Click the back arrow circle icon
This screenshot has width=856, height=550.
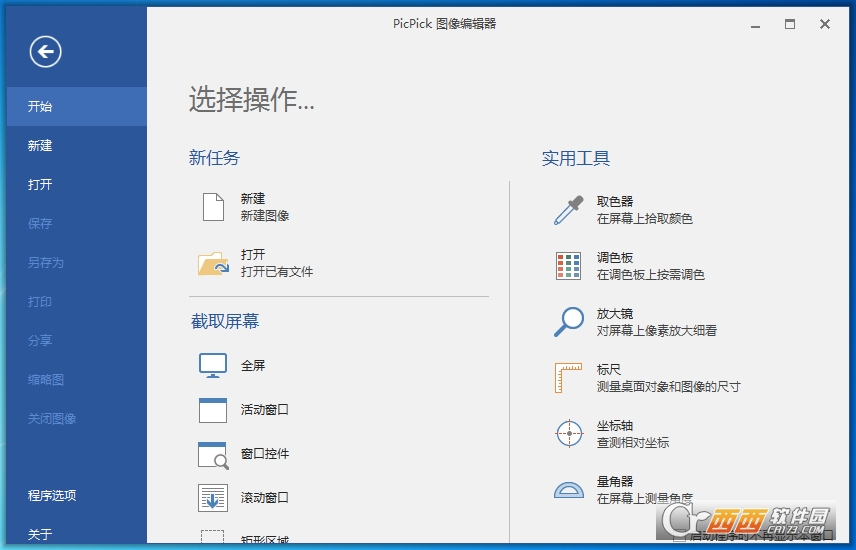pos(45,52)
